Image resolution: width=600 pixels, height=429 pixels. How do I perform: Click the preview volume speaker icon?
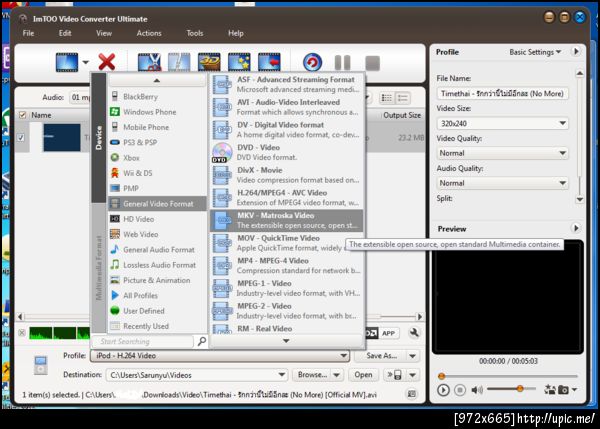click(x=477, y=390)
